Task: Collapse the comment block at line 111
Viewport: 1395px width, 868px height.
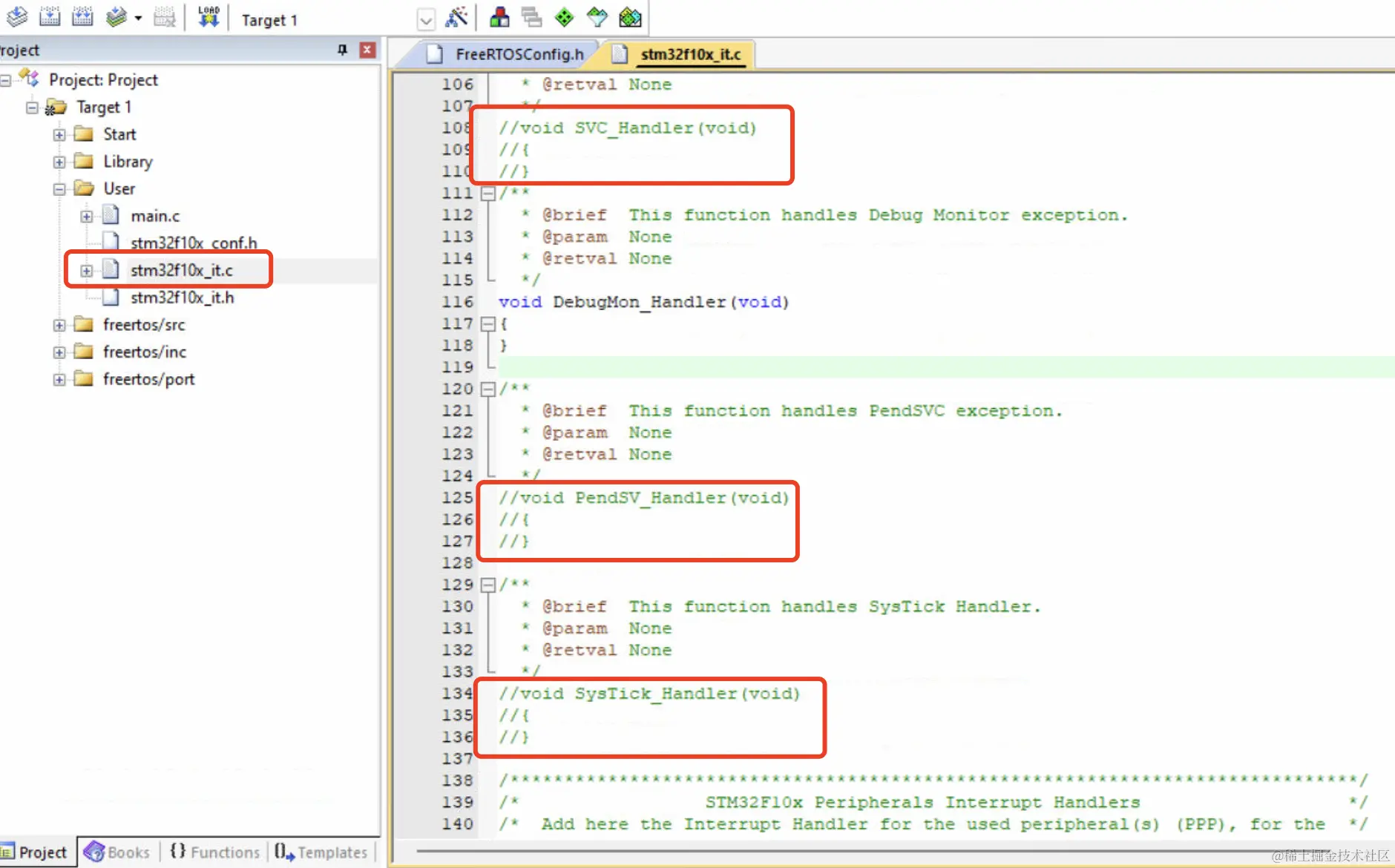Action: (488, 194)
